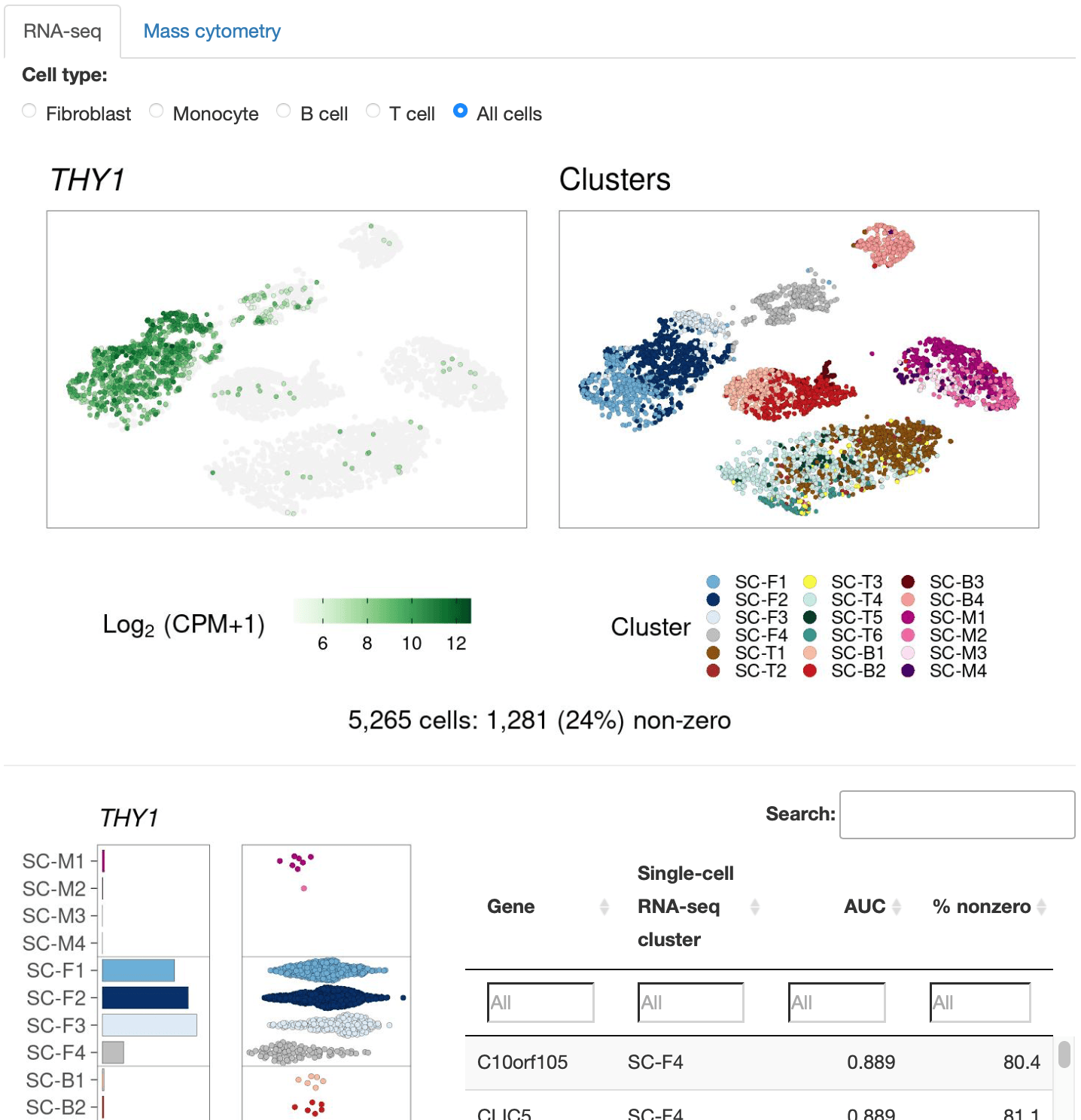
Task: Select the SC-M4 purple legend dot
Action: point(909,671)
